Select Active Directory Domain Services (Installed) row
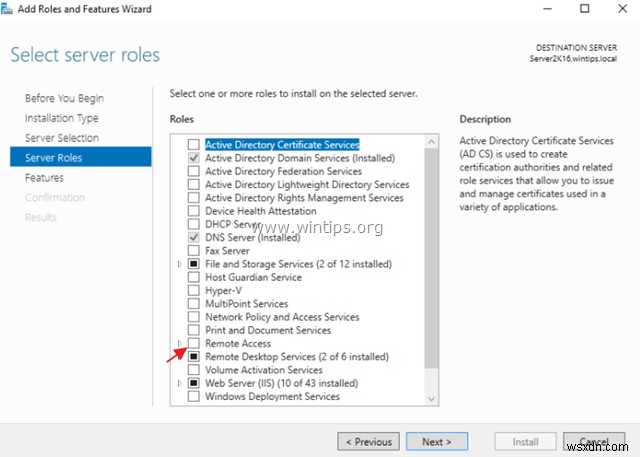Screen dimensions: 640x457 (300, 158)
